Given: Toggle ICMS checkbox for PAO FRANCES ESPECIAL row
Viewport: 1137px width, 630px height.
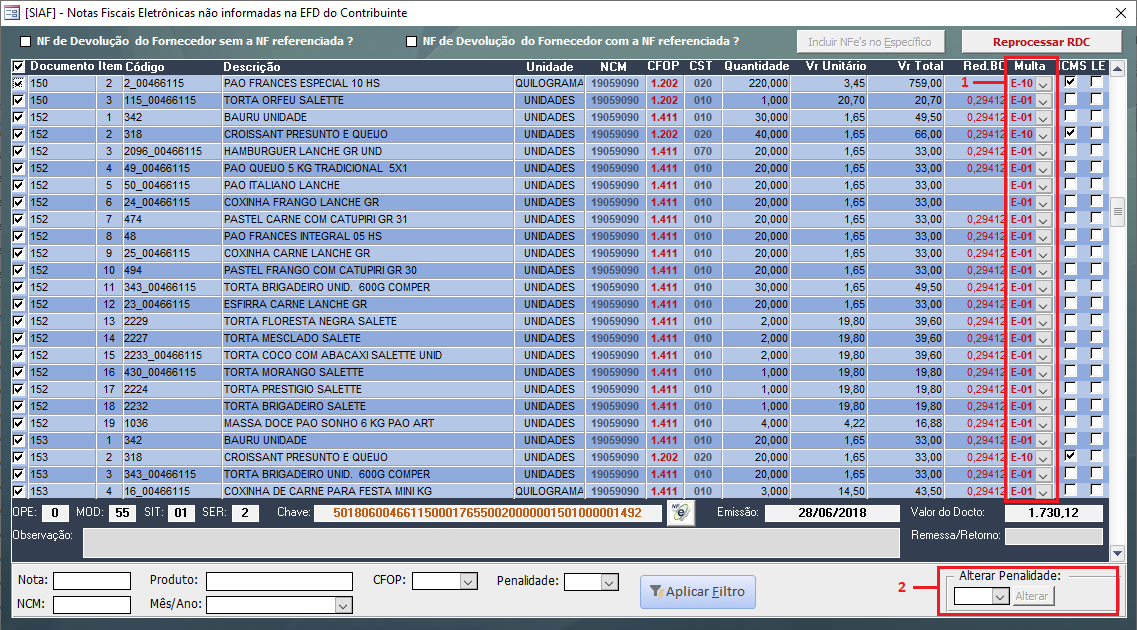Looking at the screenshot, I should [x=1071, y=83].
